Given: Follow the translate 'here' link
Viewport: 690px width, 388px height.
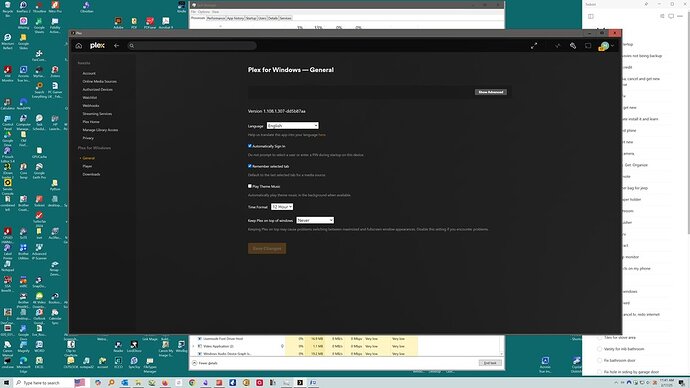Looking at the screenshot, I should [322, 135].
